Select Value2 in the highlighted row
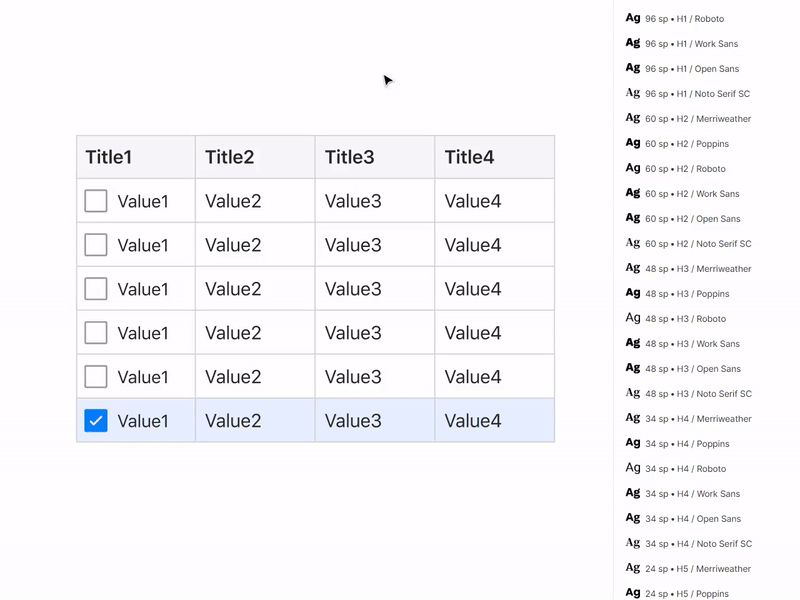The image size is (800, 600). (233, 421)
